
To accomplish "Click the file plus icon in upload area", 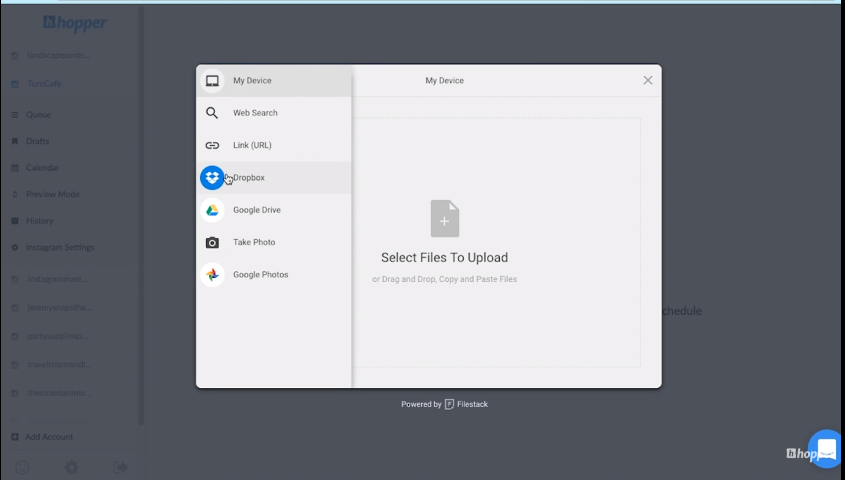I will click(444, 219).
